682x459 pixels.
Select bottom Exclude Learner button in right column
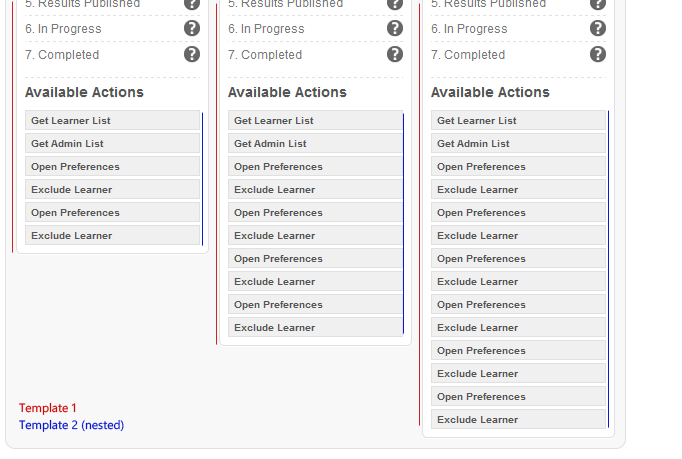coord(518,420)
